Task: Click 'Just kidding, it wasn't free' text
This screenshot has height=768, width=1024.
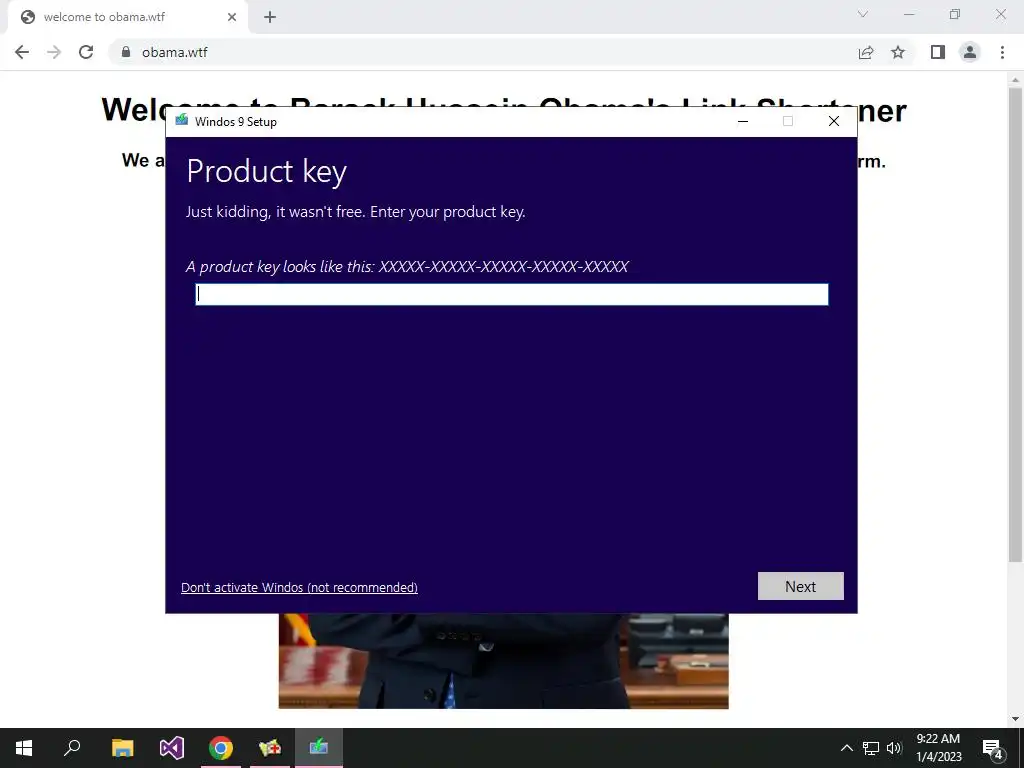Action: click(274, 212)
